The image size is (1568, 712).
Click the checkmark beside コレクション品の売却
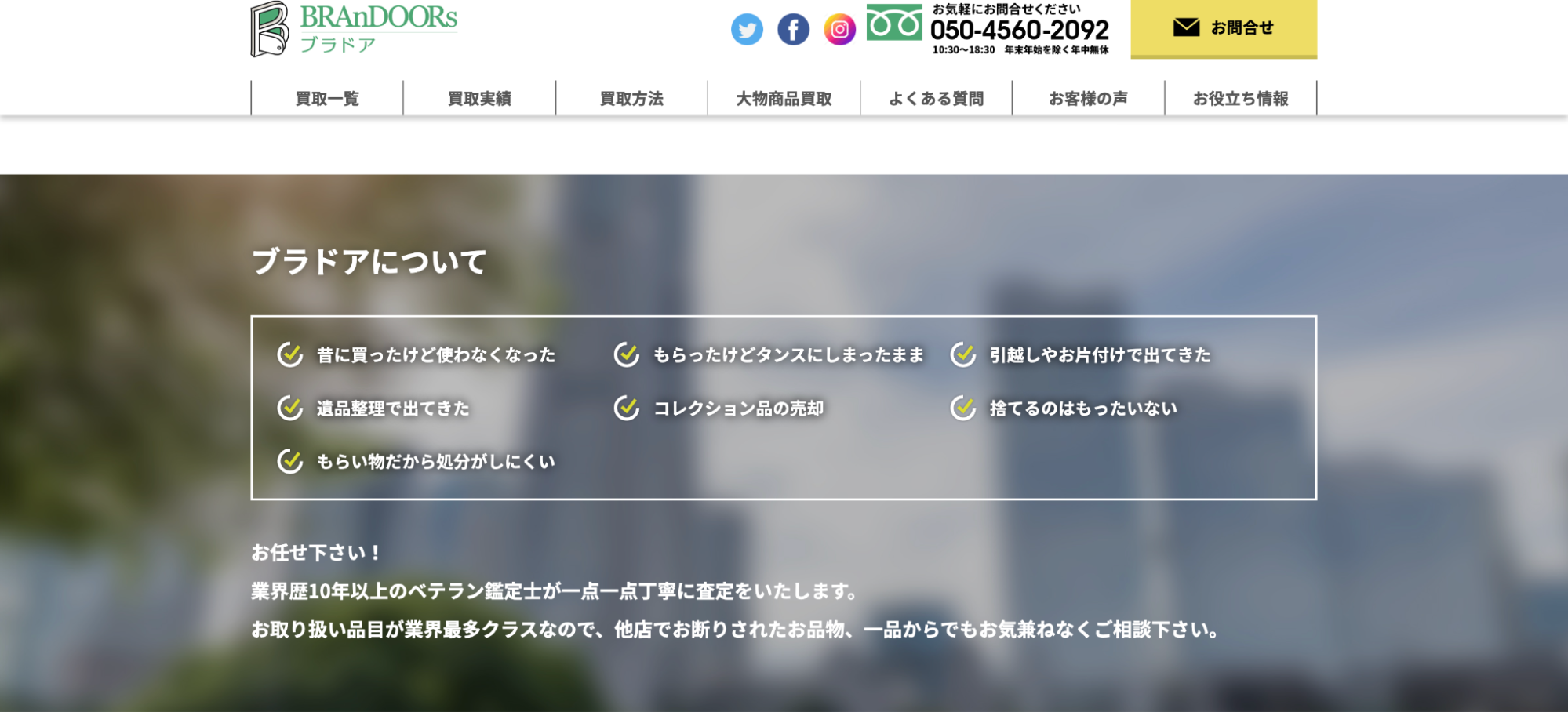628,408
